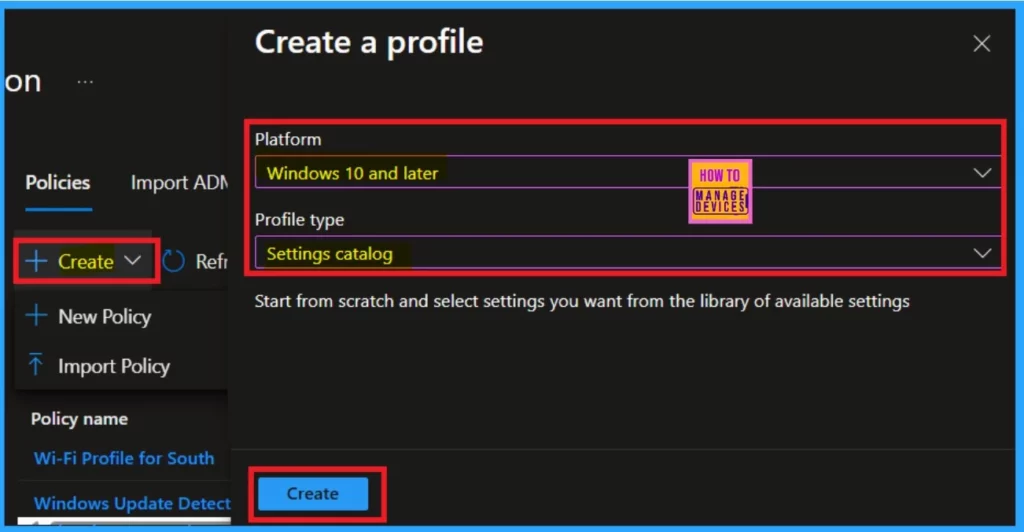Click the Refresh icon in the toolbar
1024x532 pixels.
(173, 261)
